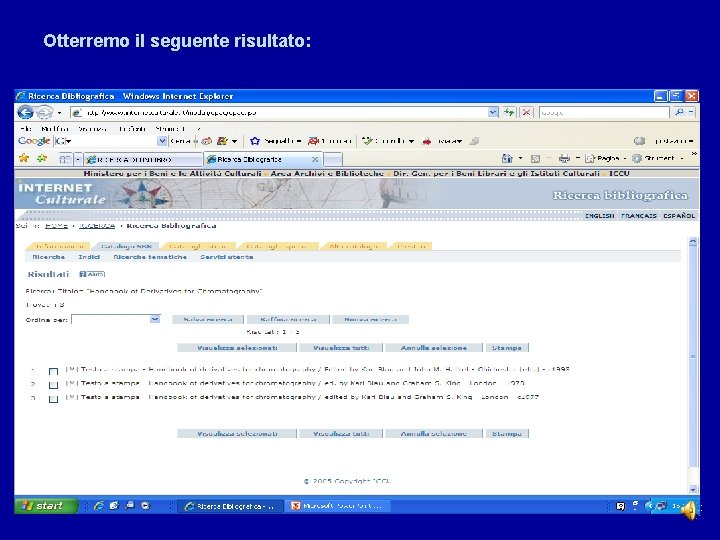Click the Controllo spell-check icon in Google toolbar
Image resolution: width=720 pixels, height=540 pixels.
click(x=367, y=141)
